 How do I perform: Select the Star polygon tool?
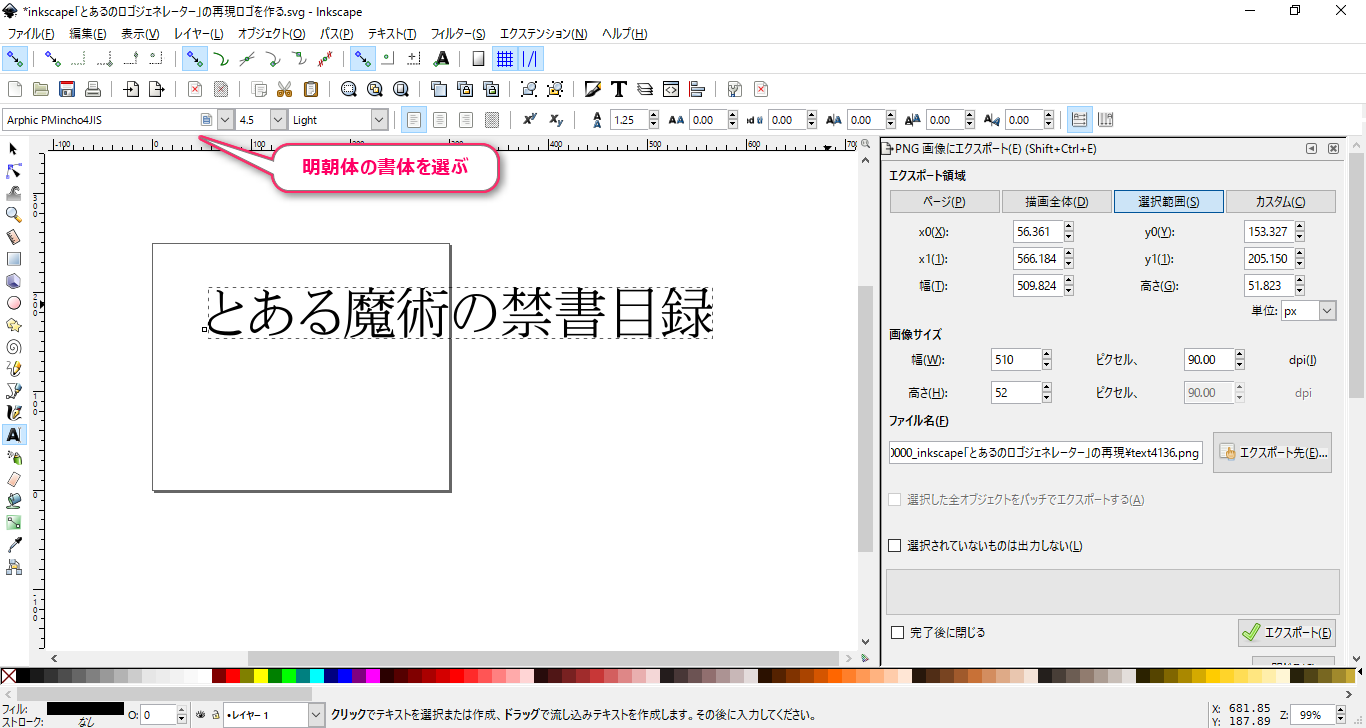[x=13, y=325]
